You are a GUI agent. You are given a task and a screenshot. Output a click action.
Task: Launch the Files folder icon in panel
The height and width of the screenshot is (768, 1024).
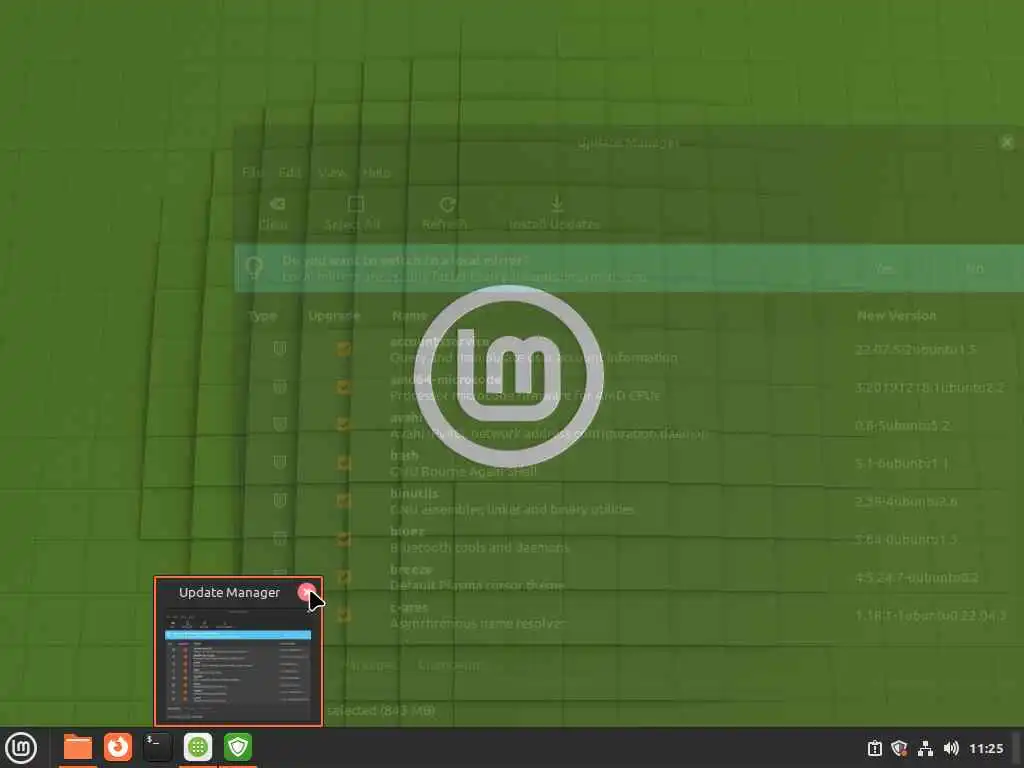coord(78,747)
